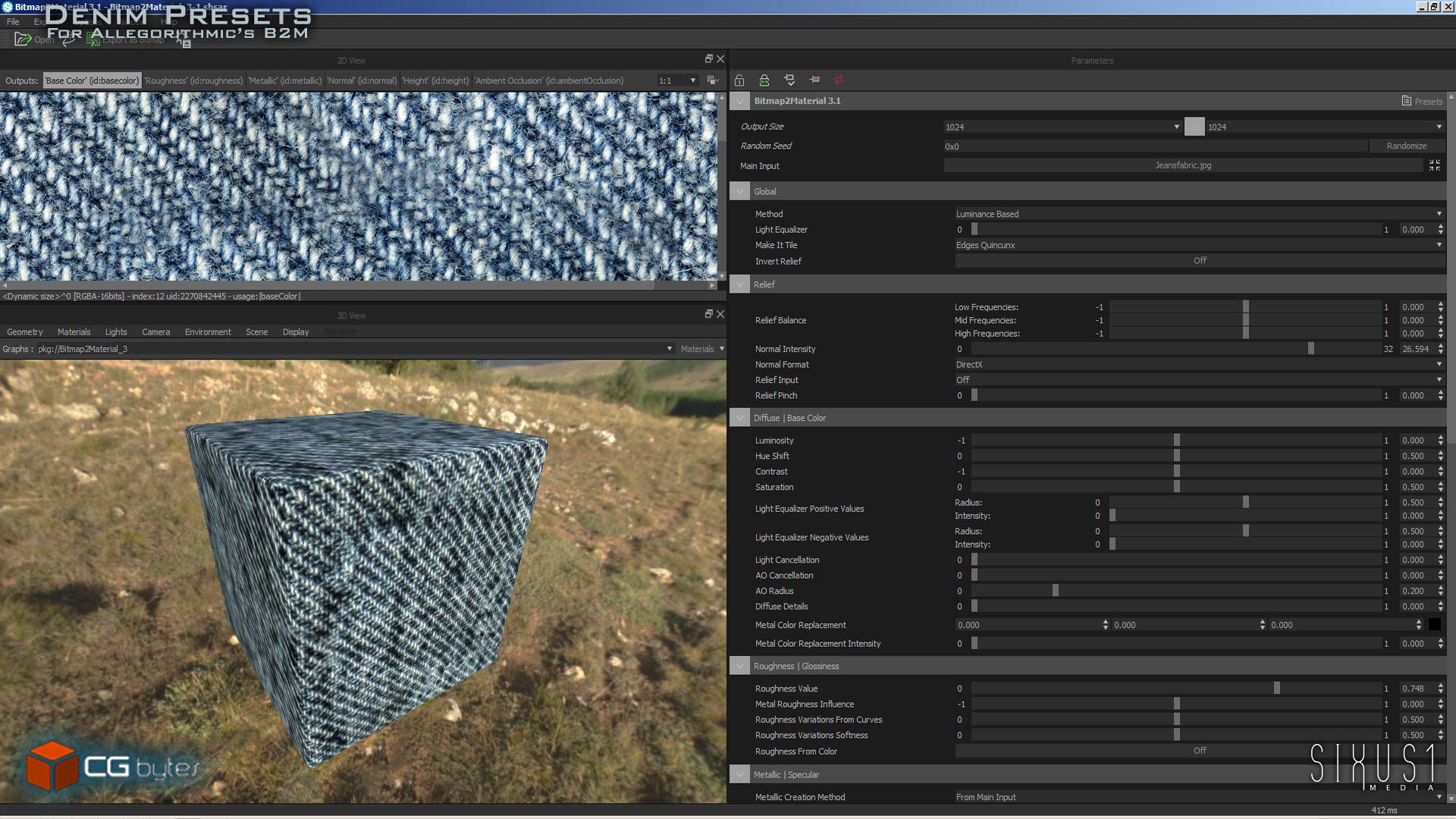Toggle the Output Size link ratio button
This screenshot has width=1456, height=819.
pos(1194,127)
